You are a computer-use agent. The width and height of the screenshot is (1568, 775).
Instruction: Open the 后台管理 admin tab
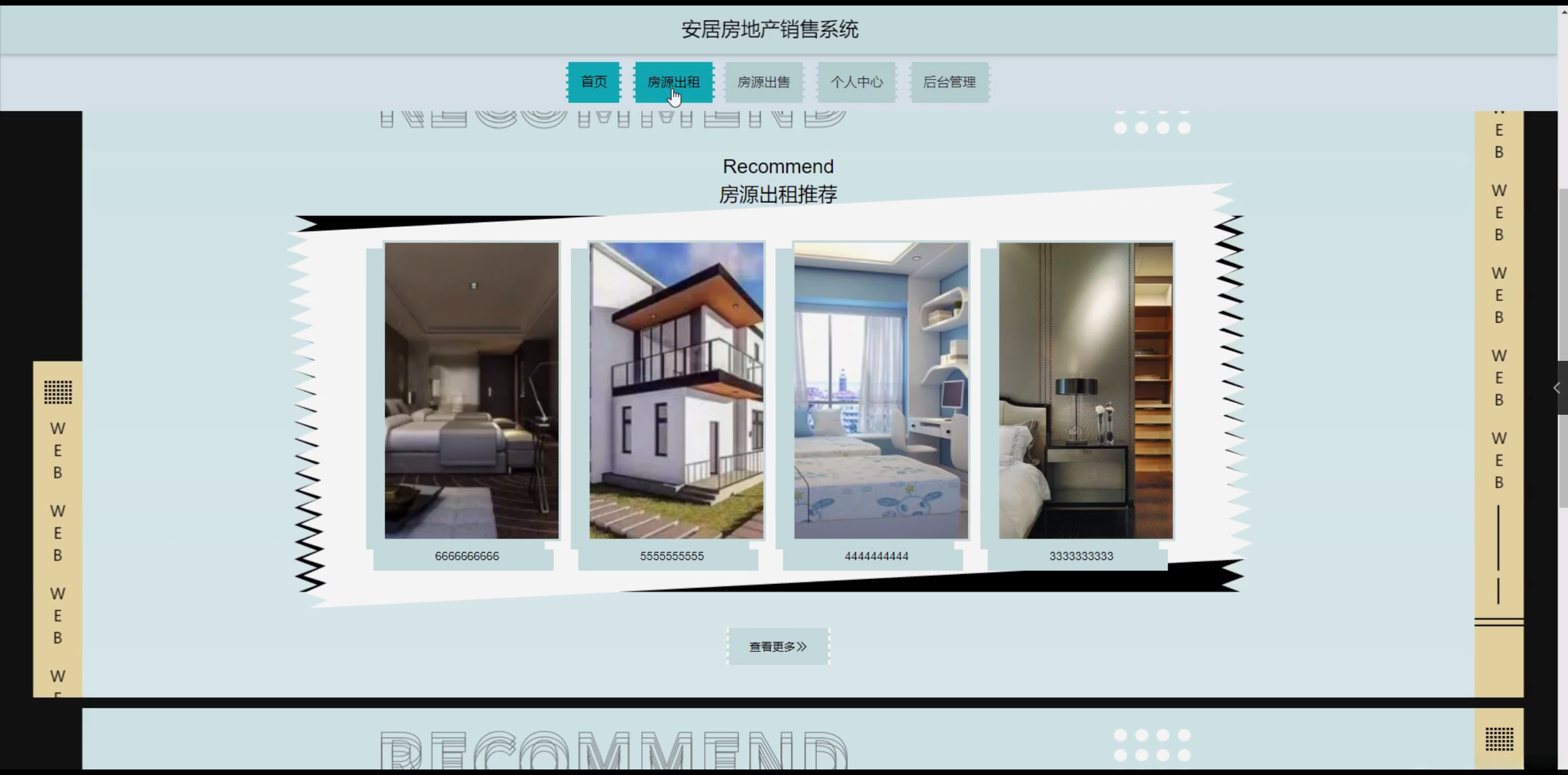949,82
